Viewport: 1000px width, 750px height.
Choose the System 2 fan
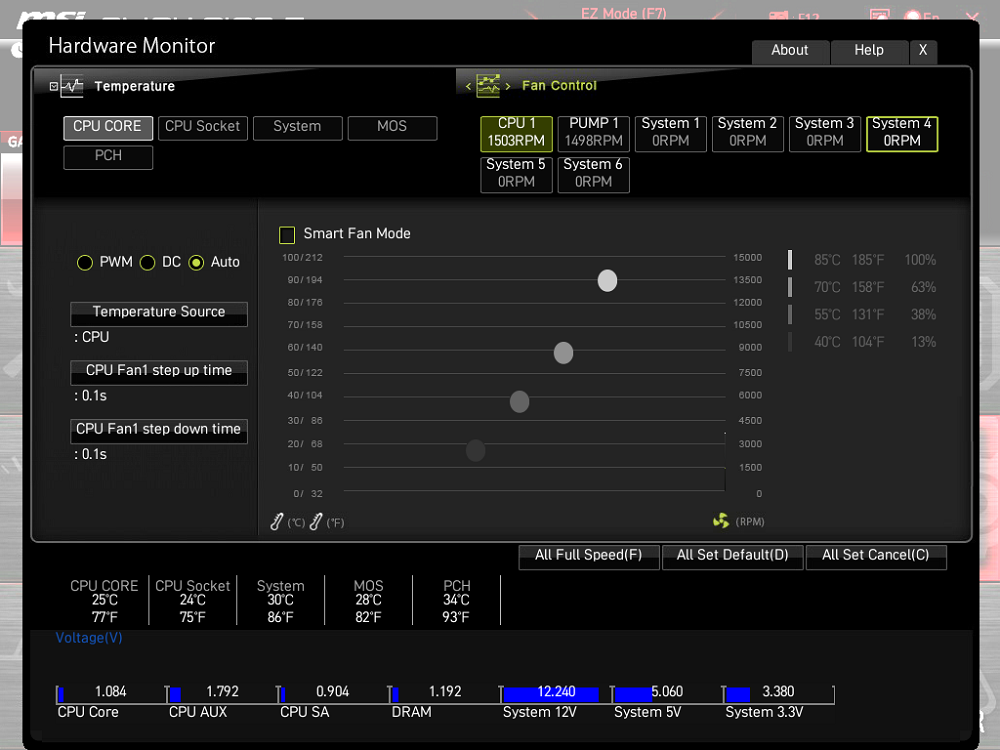747,133
